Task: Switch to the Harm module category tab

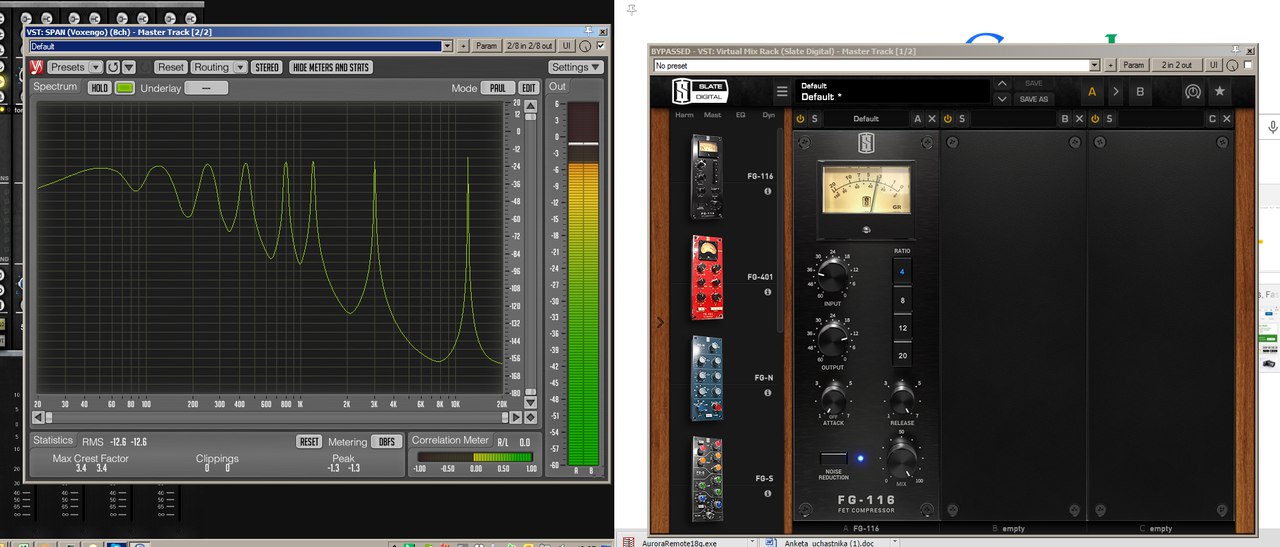Action: (684, 115)
